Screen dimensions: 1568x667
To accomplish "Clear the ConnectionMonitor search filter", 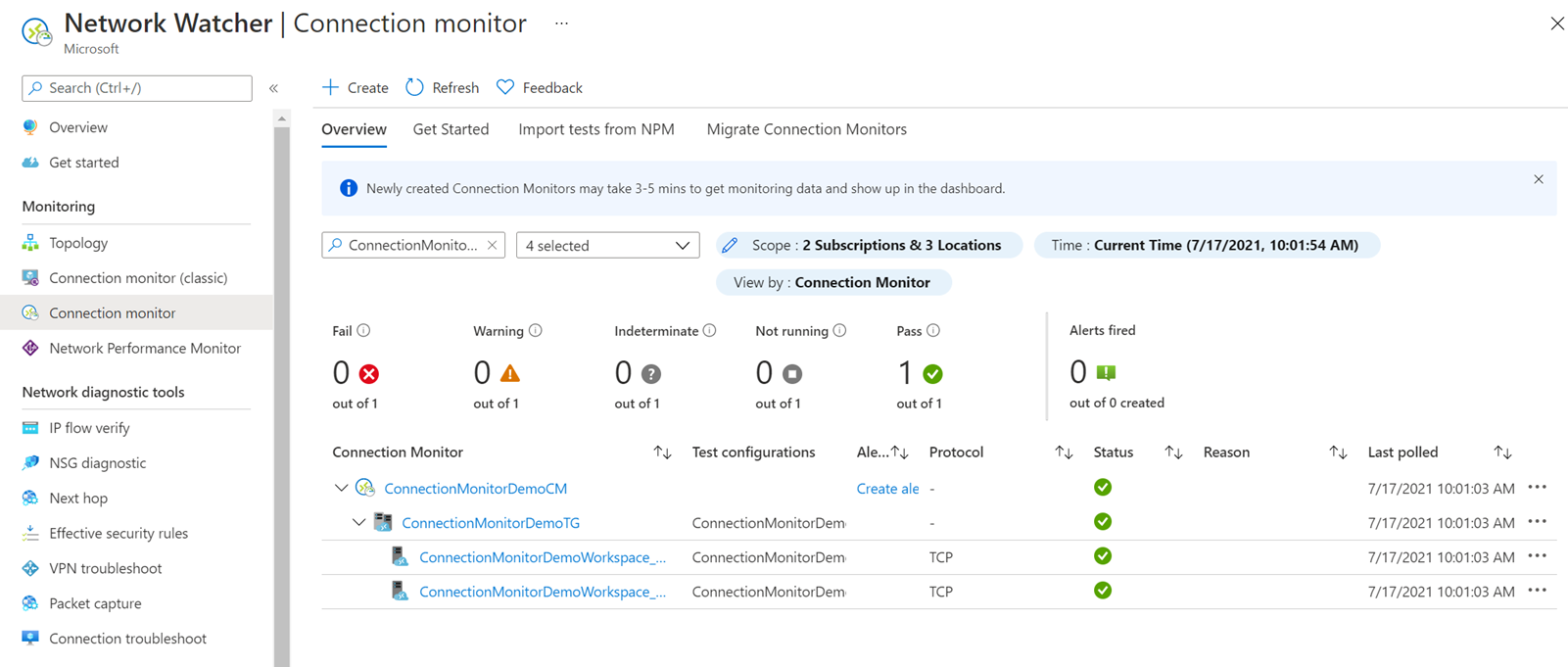I will [x=493, y=245].
